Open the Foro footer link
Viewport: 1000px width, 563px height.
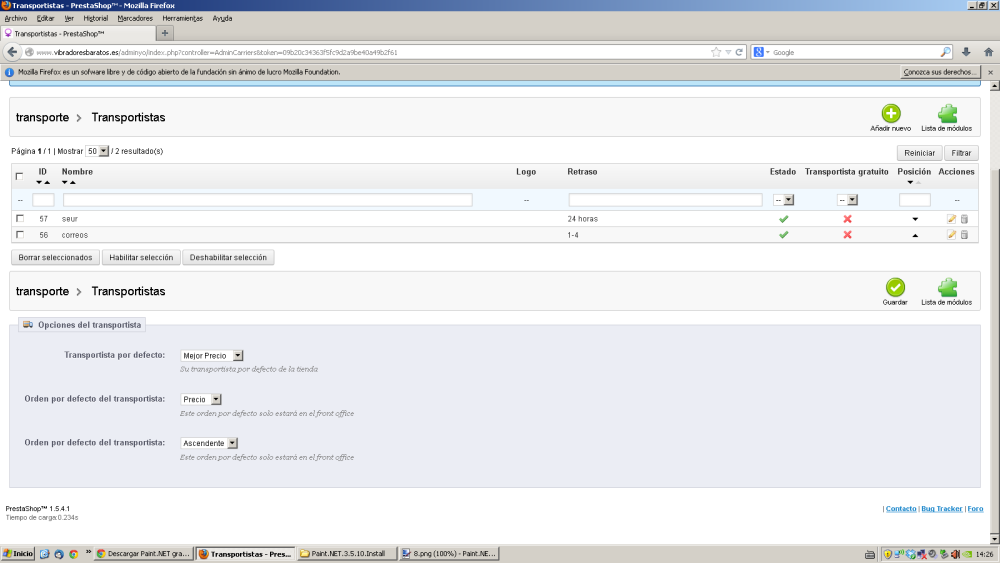[975, 509]
